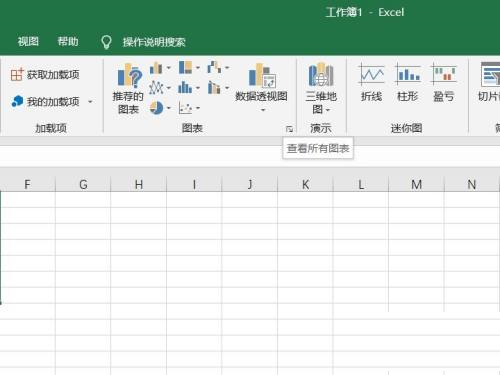Insert 柱形 sparkline

(x=408, y=82)
